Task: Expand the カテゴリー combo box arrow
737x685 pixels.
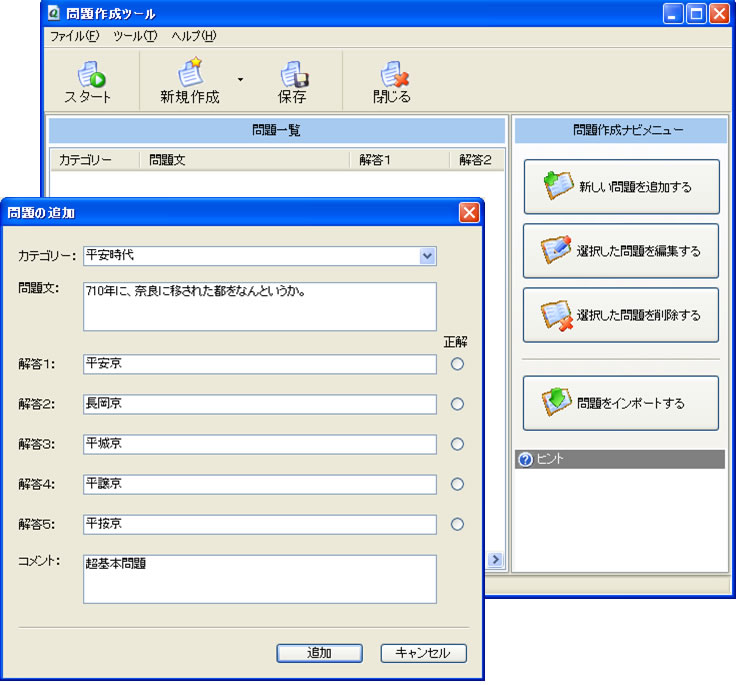Action: coord(427,256)
